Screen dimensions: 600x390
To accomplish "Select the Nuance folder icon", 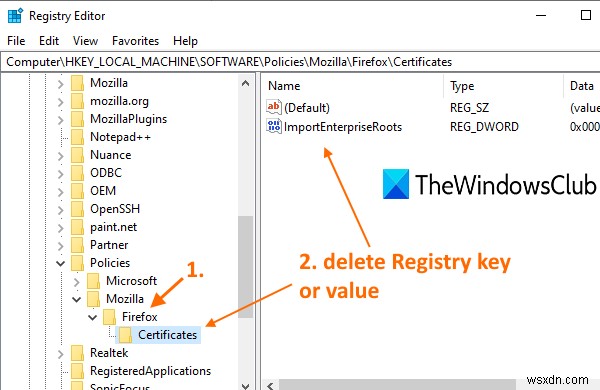I will click(x=77, y=155).
